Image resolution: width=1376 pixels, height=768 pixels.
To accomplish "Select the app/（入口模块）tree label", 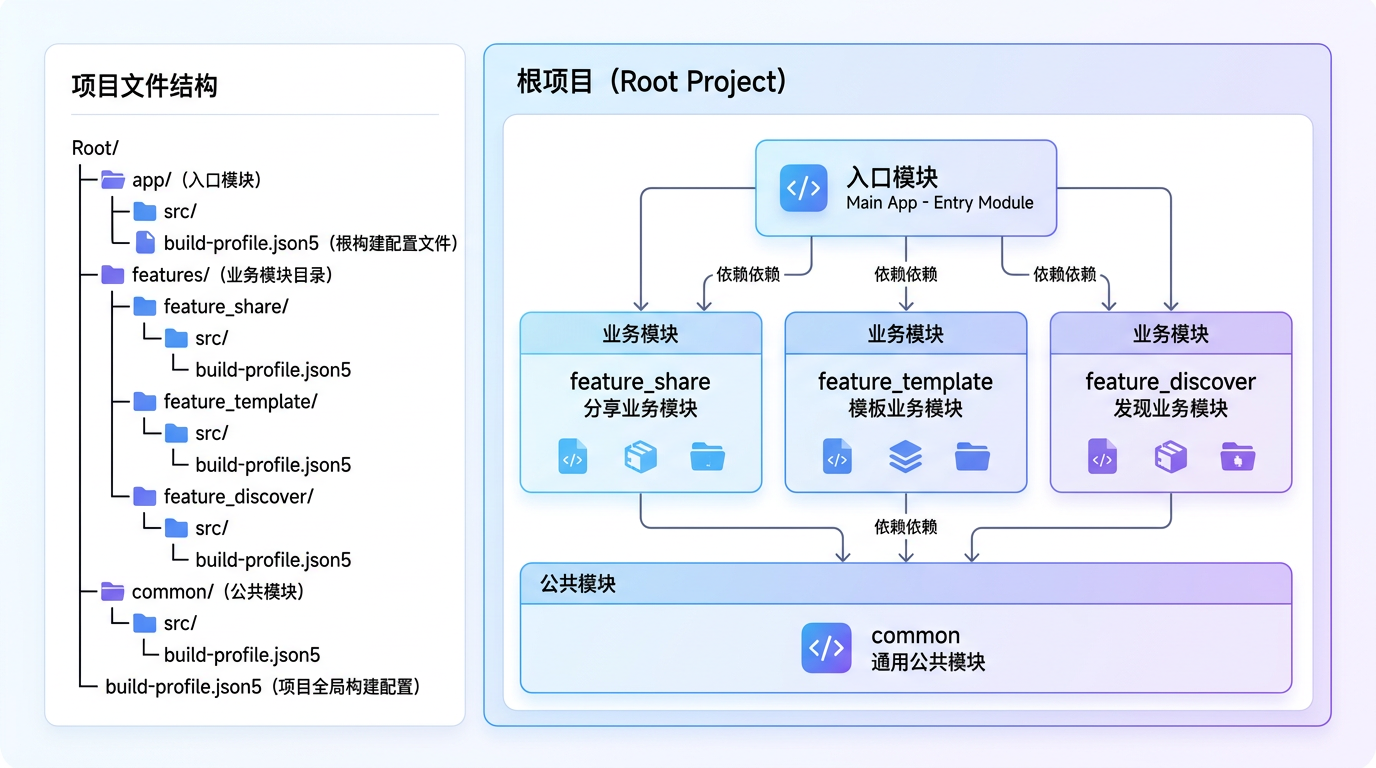I will coord(197,180).
